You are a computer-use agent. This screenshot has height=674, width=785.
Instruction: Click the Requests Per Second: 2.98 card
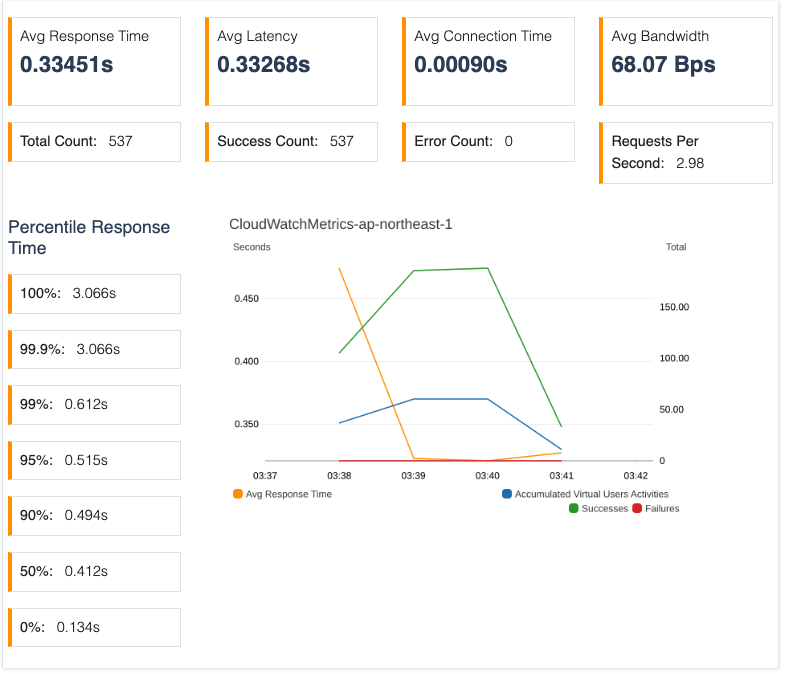686,153
